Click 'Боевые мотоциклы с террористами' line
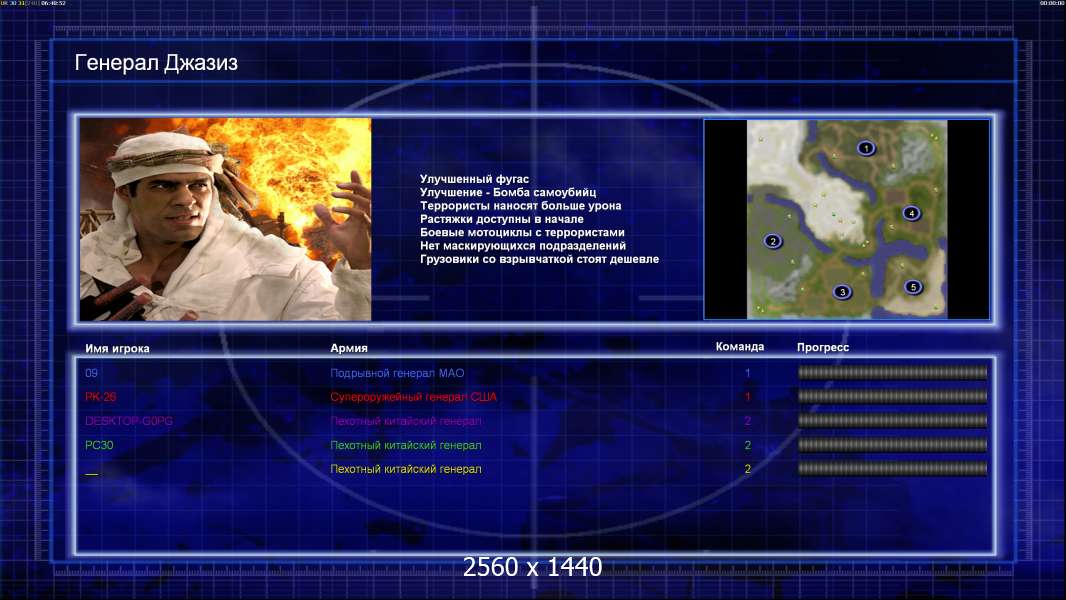Viewport: 1066px width, 600px height. pos(522,232)
